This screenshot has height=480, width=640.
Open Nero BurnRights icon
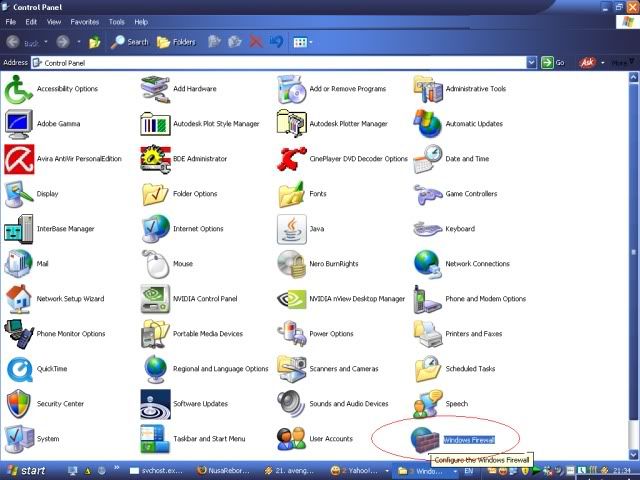pyautogui.click(x=291, y=264)
